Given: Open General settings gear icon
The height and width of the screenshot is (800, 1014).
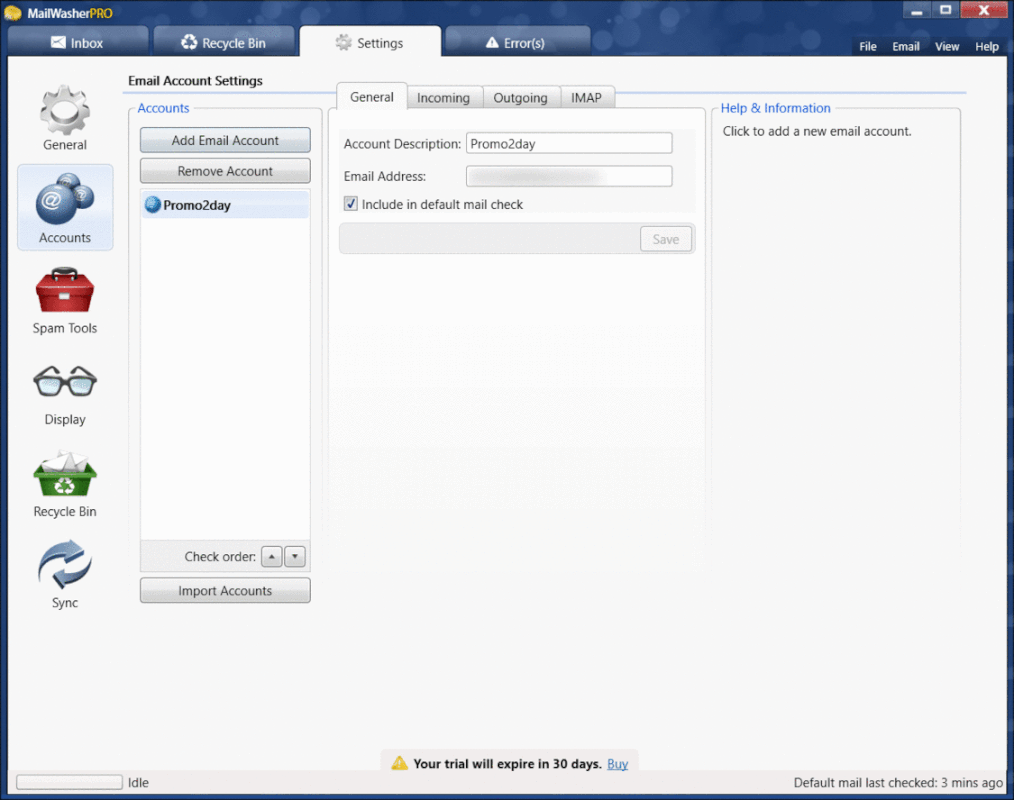Looking at the screenshot, I should tap(65, 111).
